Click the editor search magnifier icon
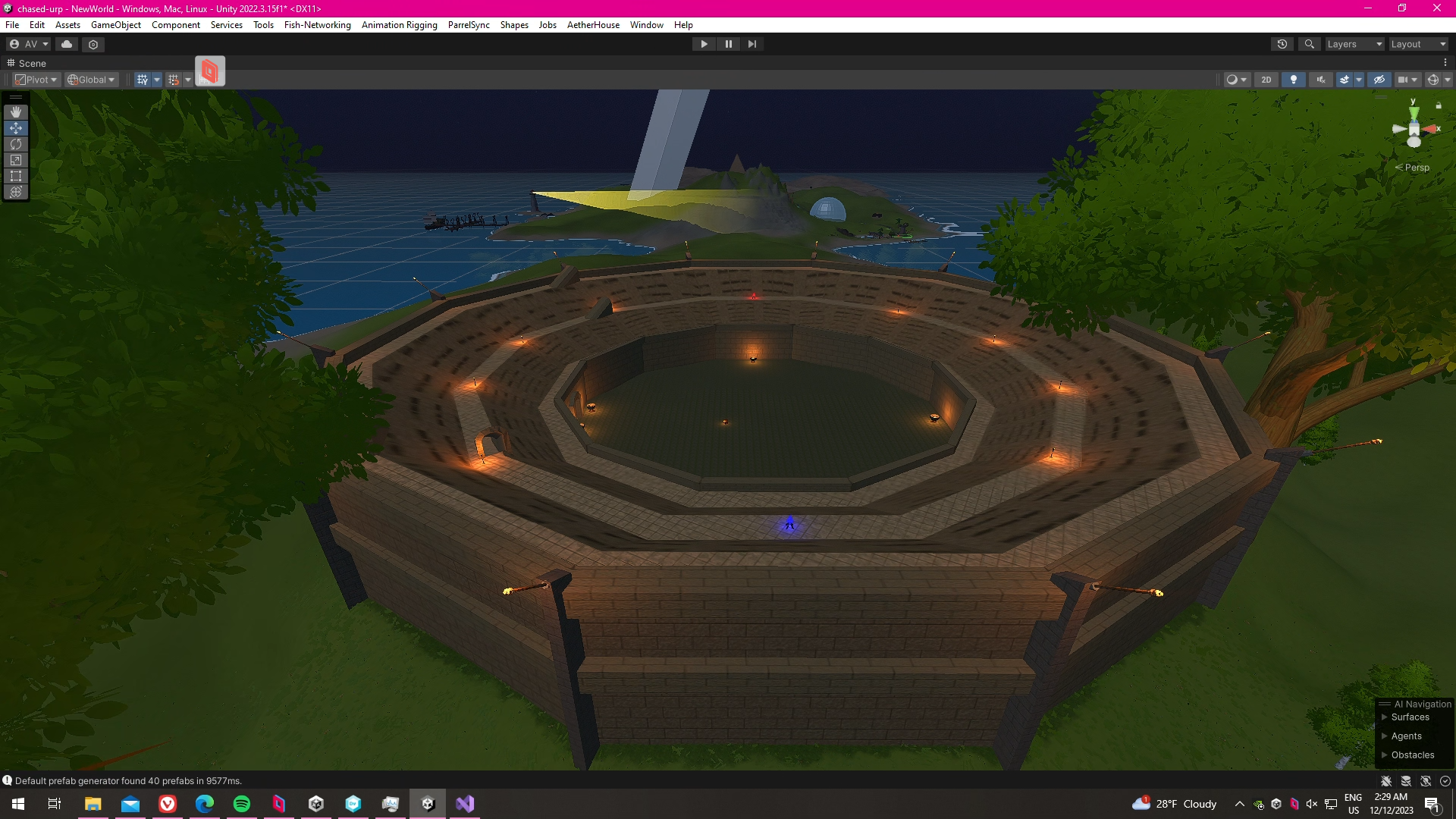 click(x=1309, y=44)
